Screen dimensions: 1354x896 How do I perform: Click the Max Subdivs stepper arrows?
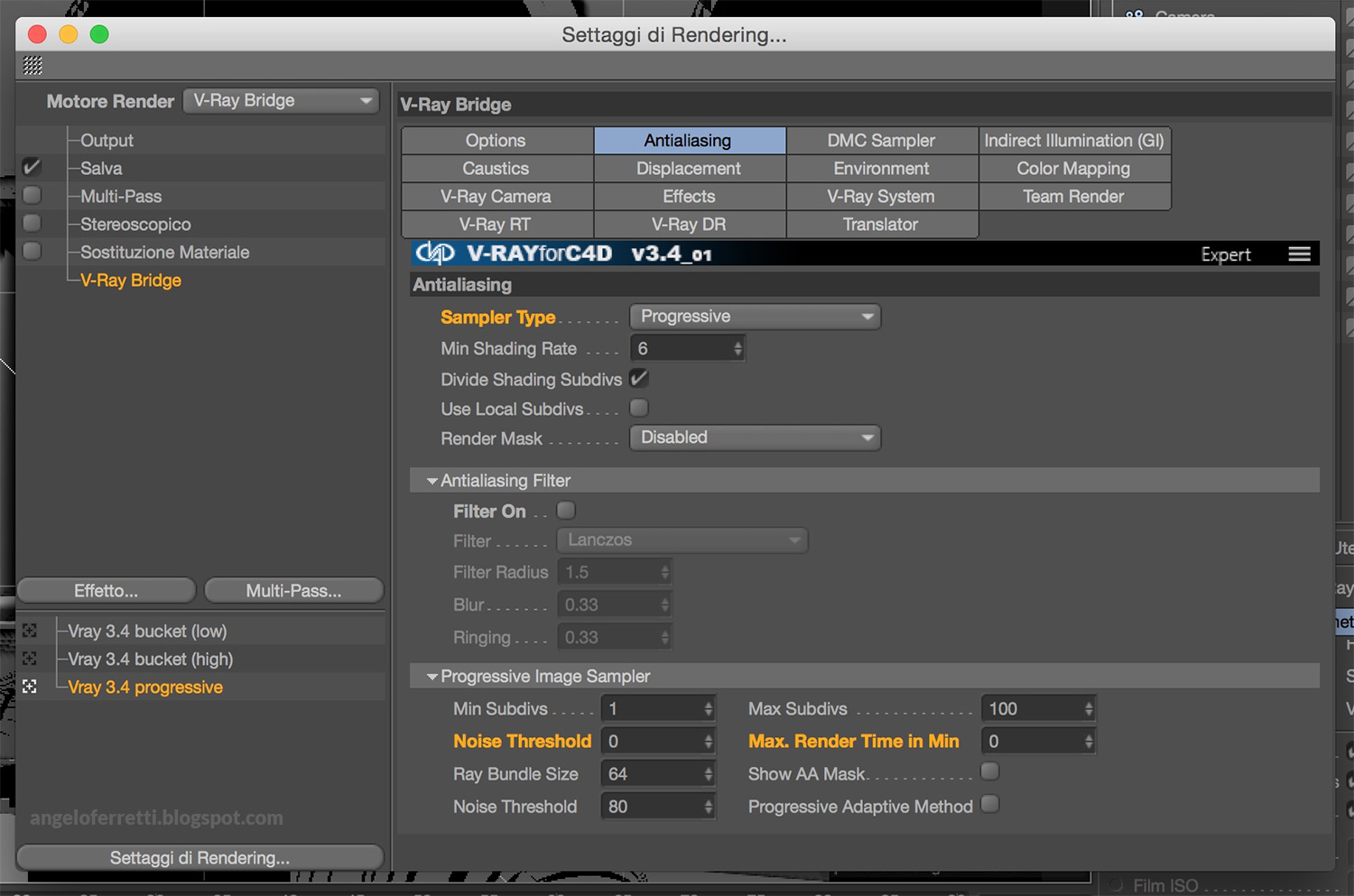point(1089,709)
